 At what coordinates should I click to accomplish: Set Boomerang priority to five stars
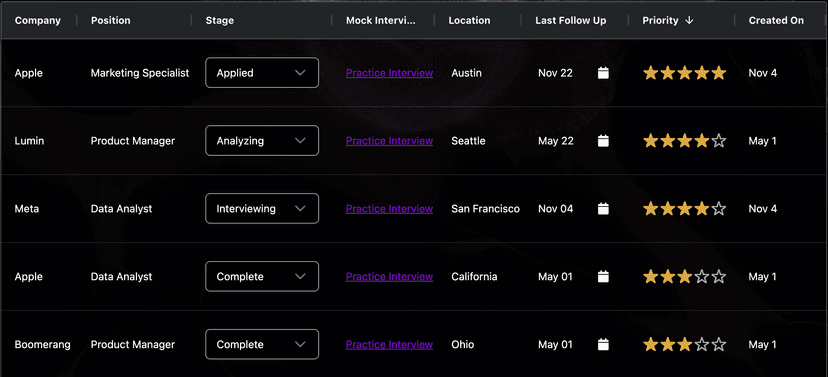pos(719,345)
